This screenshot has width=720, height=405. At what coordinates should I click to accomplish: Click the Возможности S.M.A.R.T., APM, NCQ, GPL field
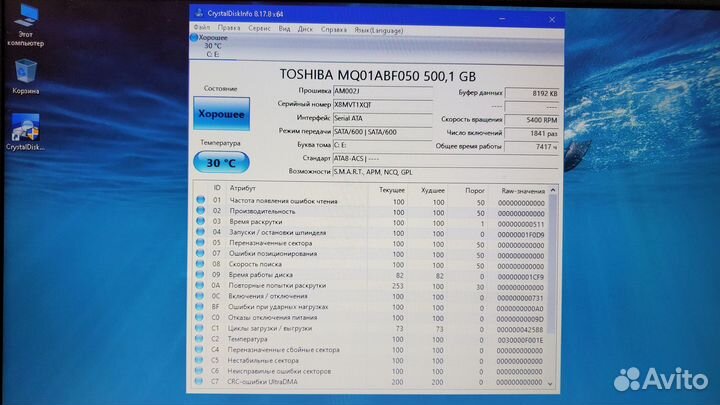(x=445, y=172)
